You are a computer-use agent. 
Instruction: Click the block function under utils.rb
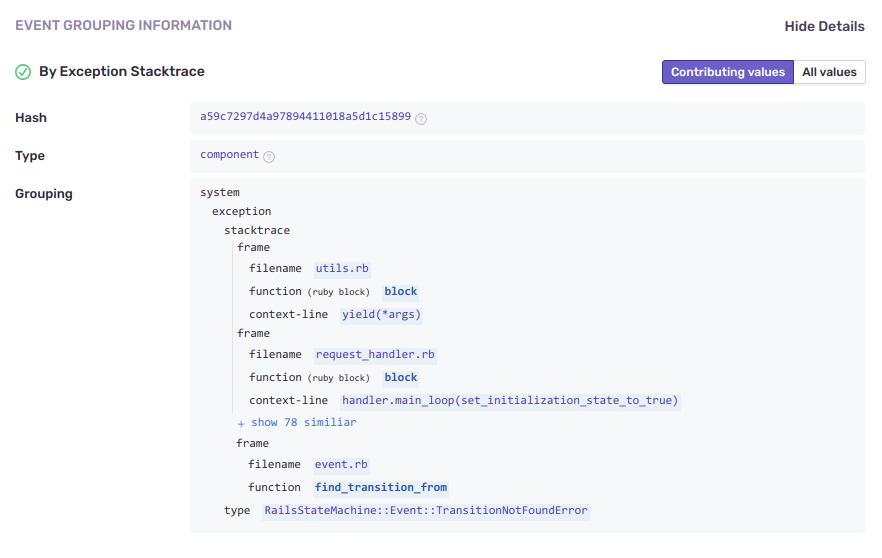pos(401,291)
